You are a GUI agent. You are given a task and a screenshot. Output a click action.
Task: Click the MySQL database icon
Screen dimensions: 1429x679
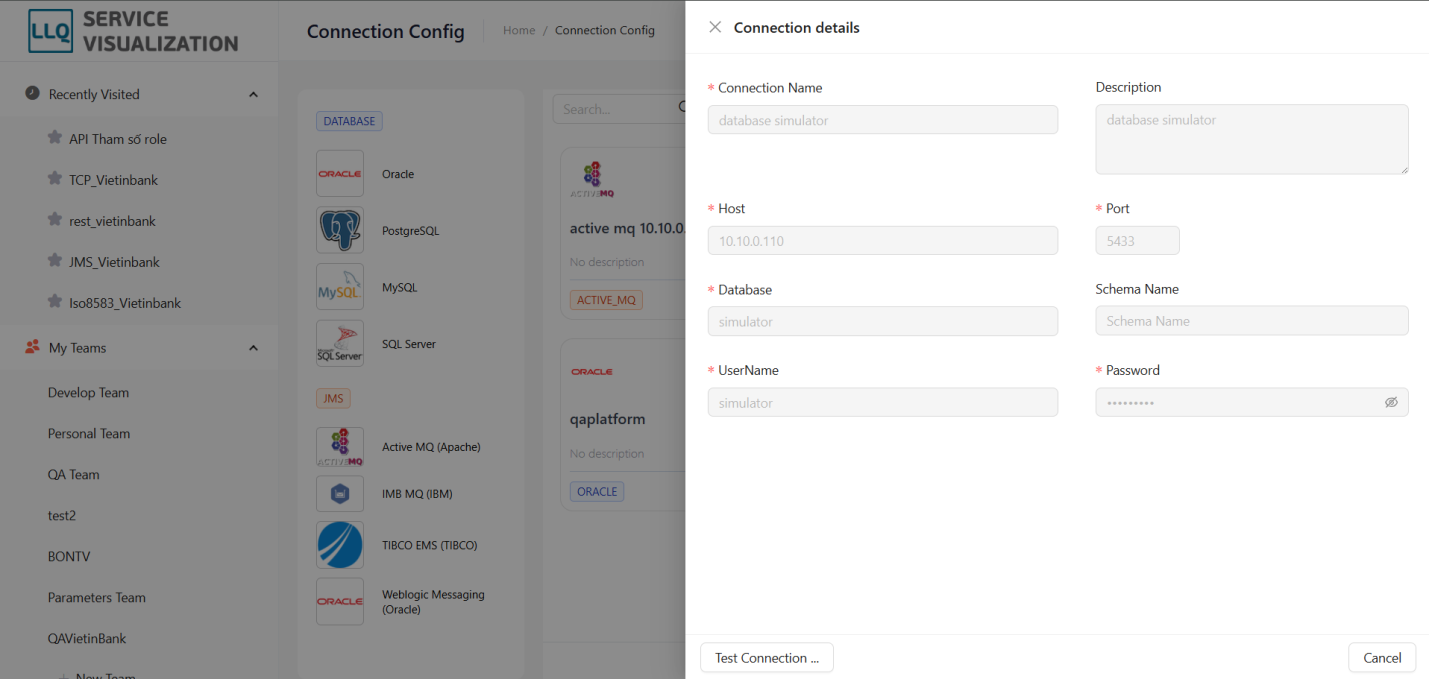point(340,288)
